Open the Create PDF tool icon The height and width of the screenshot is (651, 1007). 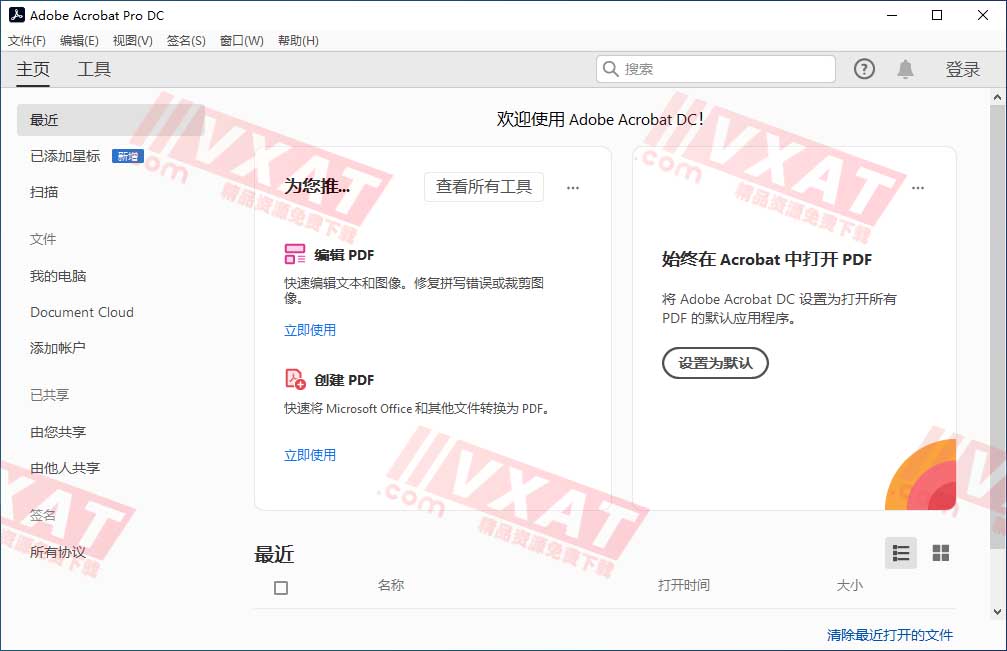(295, 380)
